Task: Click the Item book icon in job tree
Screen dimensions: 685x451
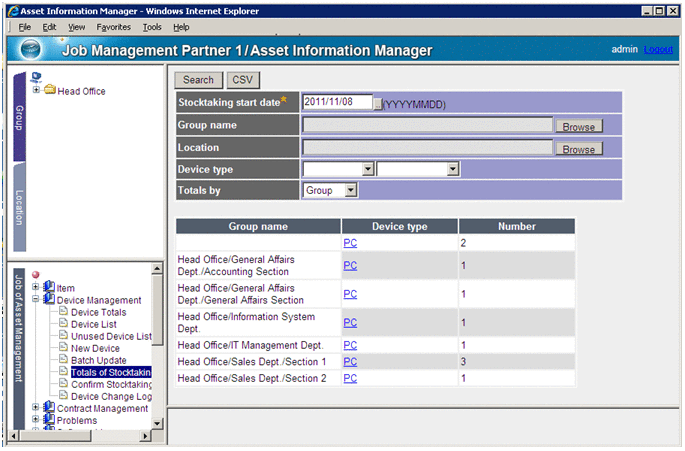Action: click(x=48, y=288)
